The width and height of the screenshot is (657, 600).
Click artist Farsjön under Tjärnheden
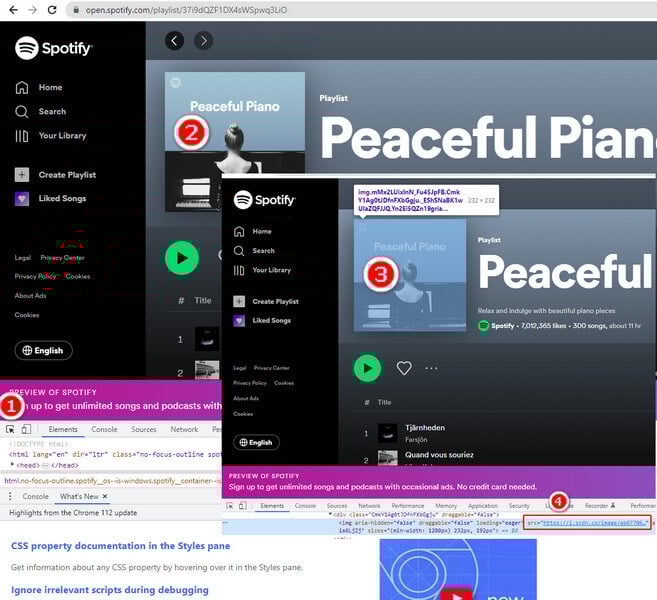[416, 440]
